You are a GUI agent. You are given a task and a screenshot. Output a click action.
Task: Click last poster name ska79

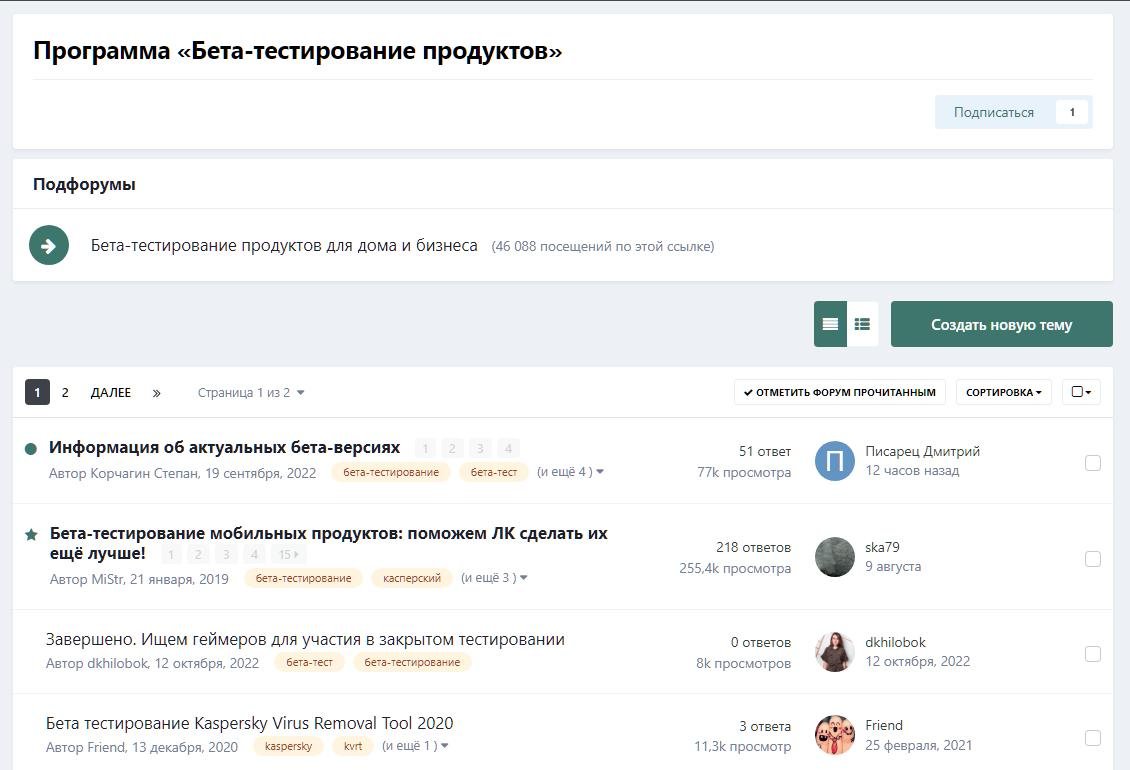(x=882, y=547)
